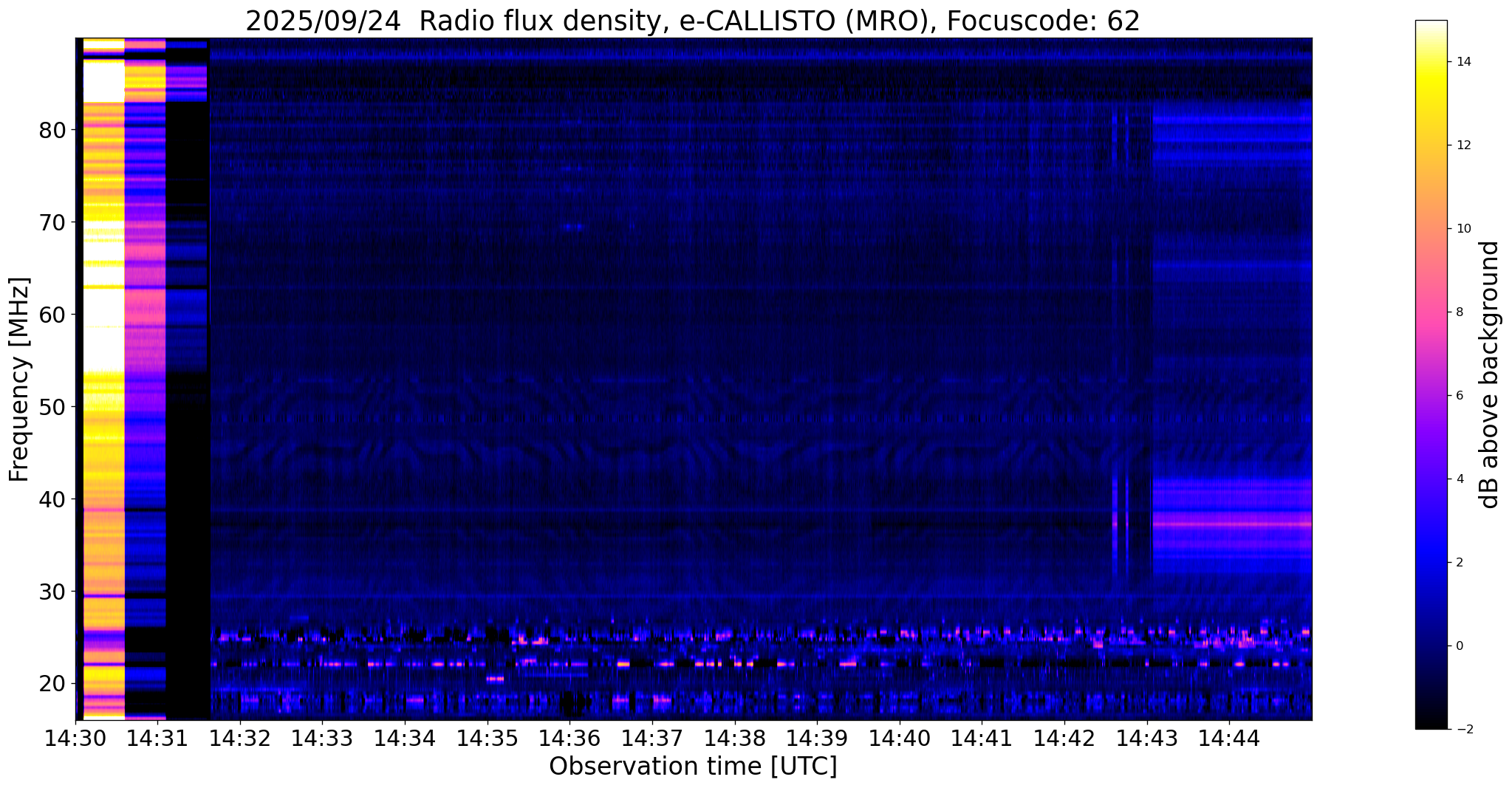The height and width of the screenshot is (788, 1512).
Task: Click the colorbar gradient strip
Action: [1431, 374]
